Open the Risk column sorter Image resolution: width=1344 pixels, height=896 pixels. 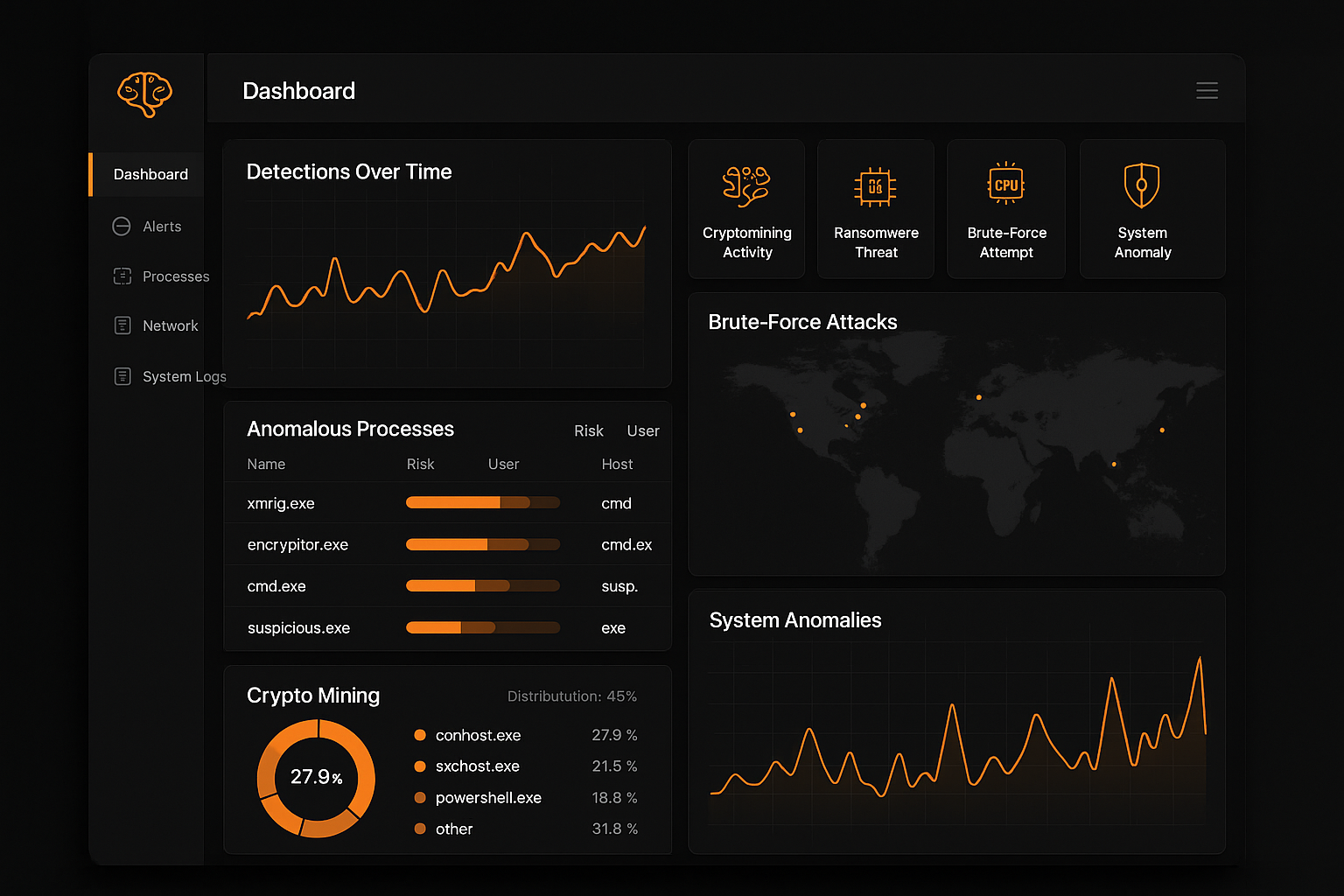click(x=588, y=430)
